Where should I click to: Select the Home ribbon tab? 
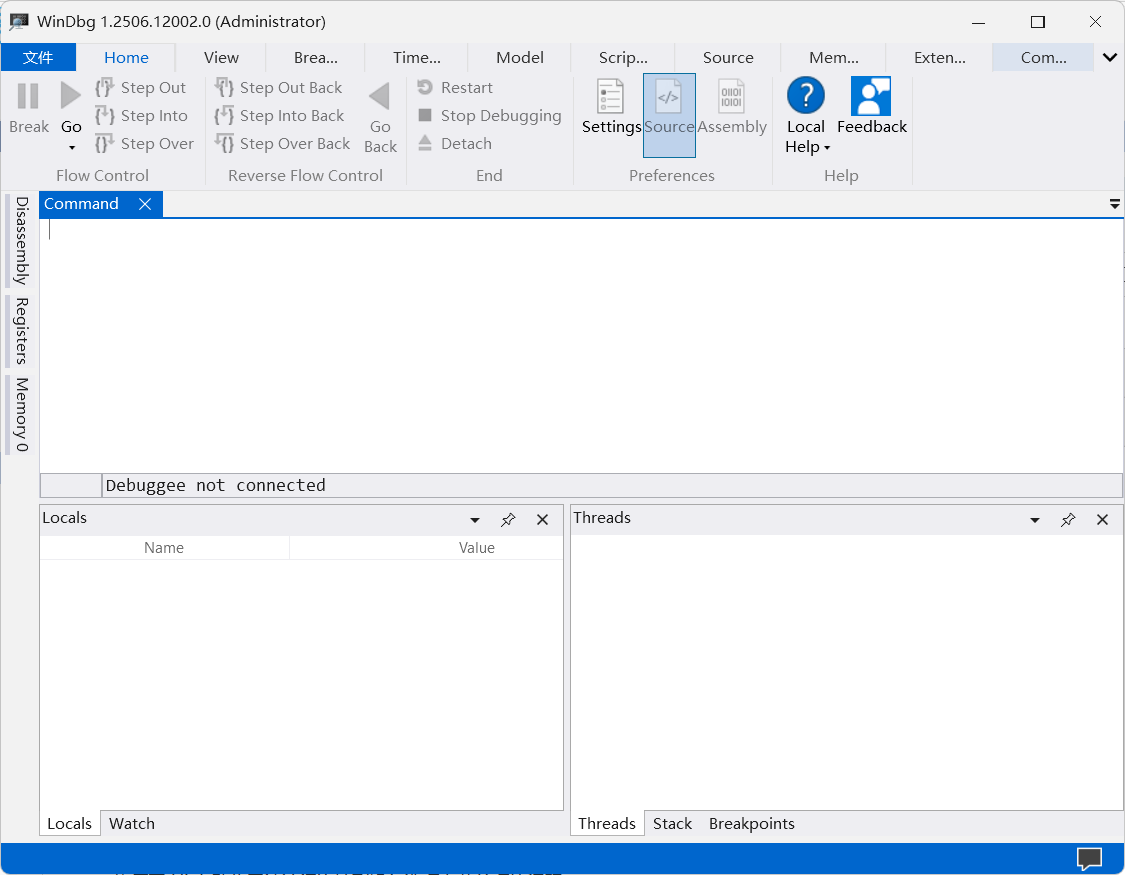[126, 57]
